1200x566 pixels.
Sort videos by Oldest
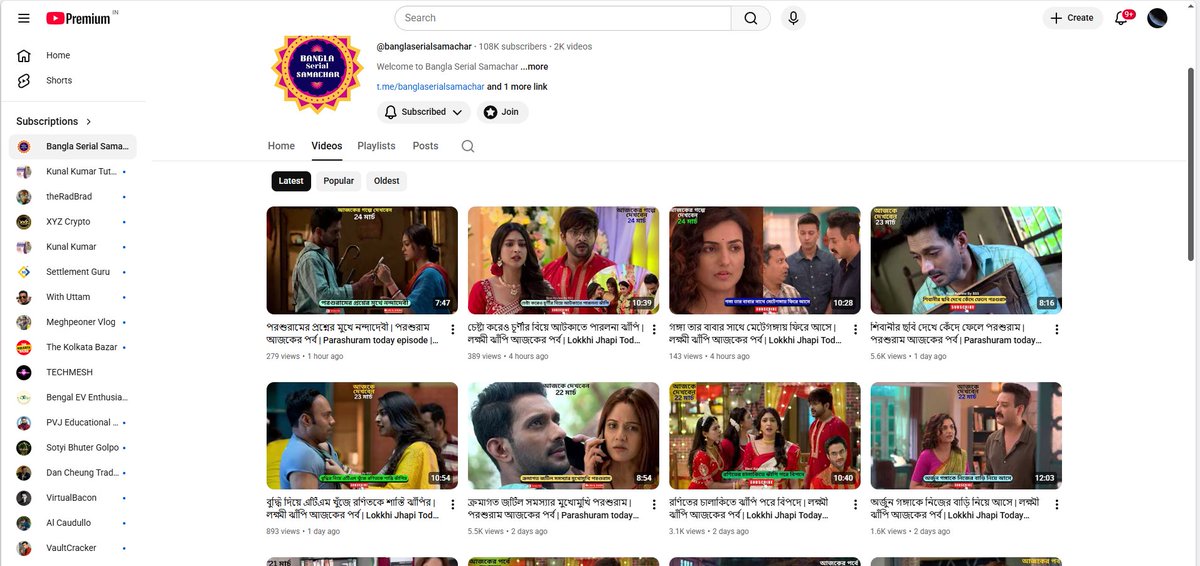point(387,181)
